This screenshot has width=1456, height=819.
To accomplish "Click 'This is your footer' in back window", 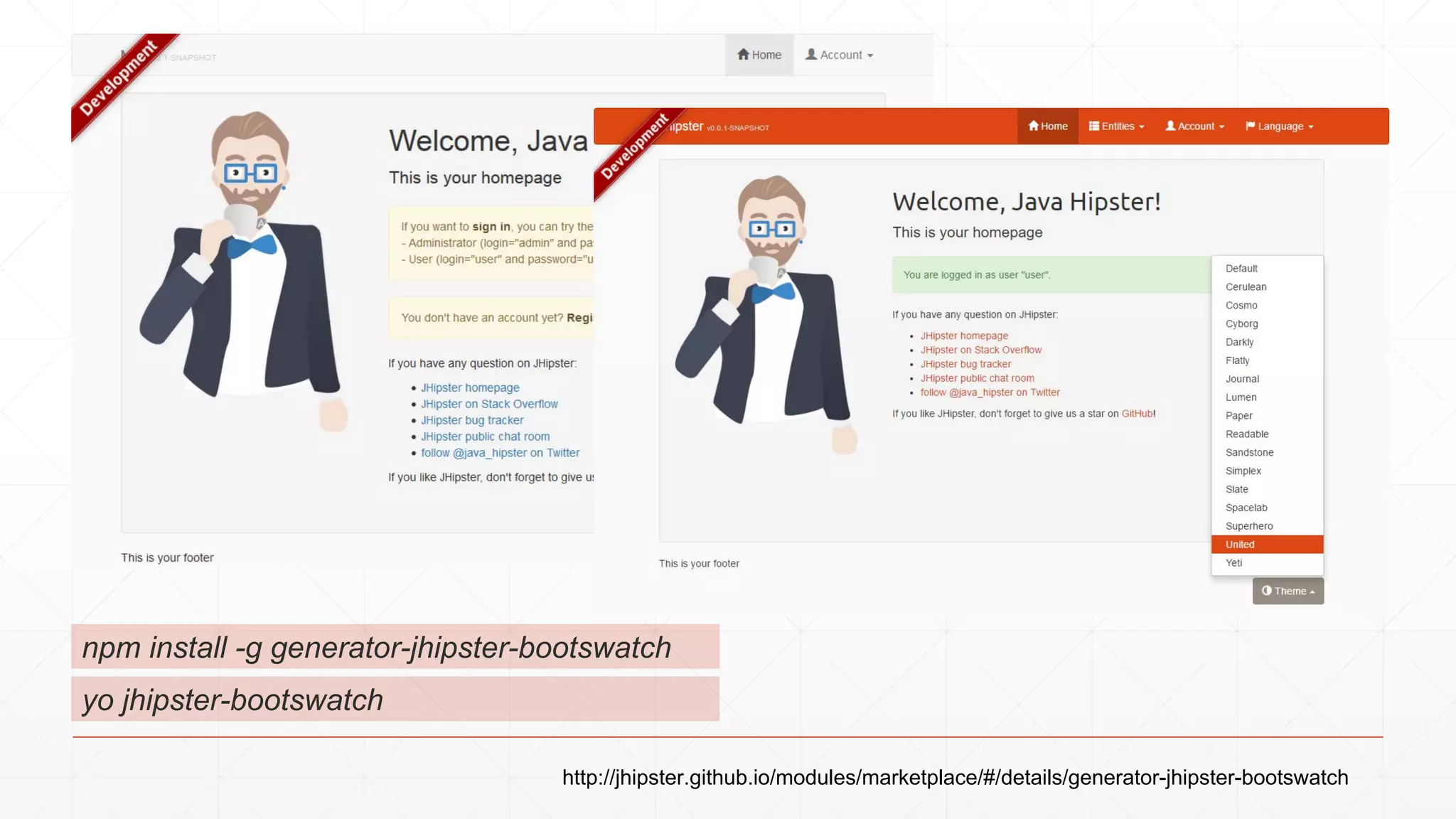I will (167, 557).
